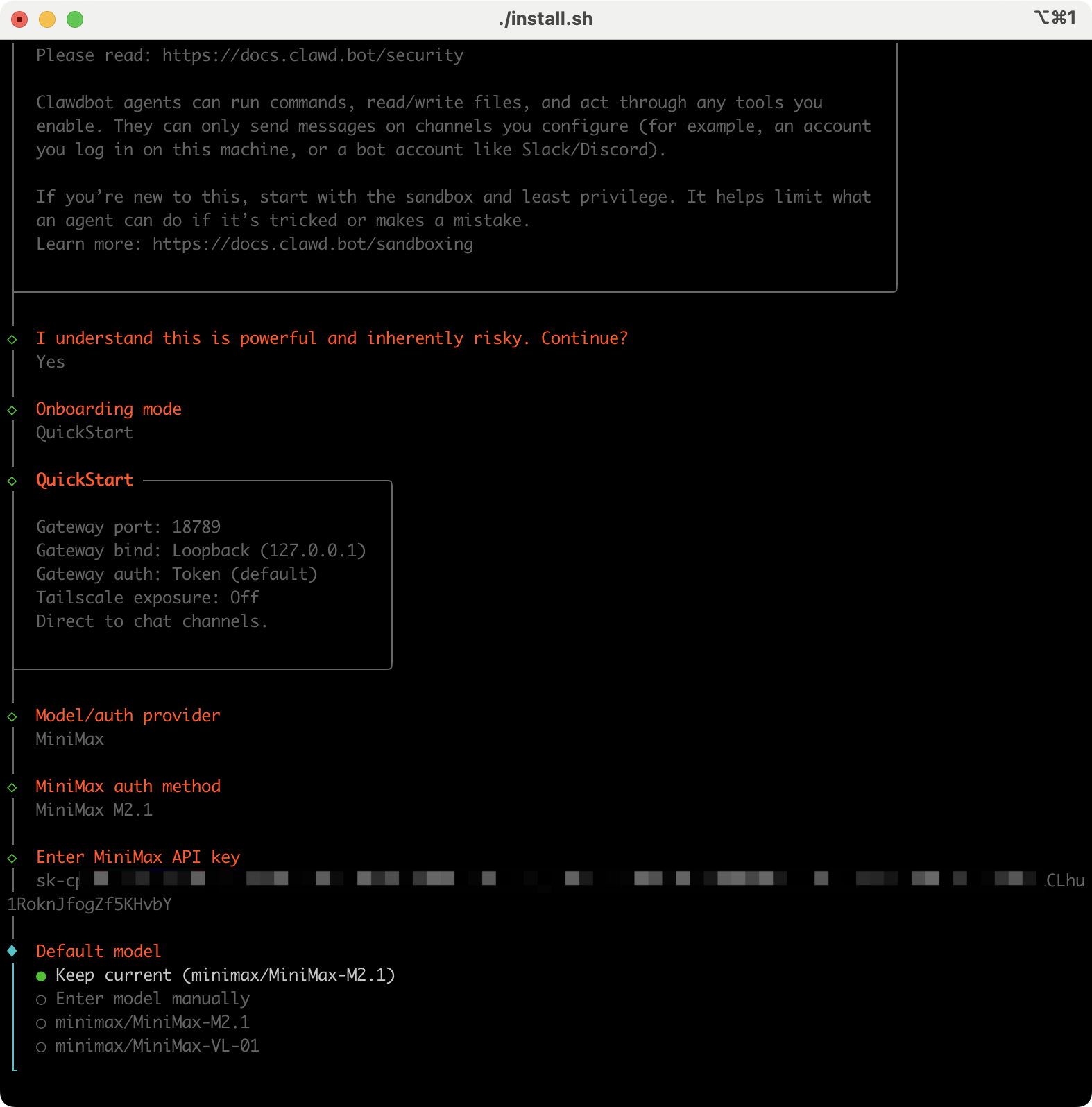This screenshot has width=1092, height=1107.
Task: Click the partially hidden sk-cp API key text
Action: [x=58, y=881]
